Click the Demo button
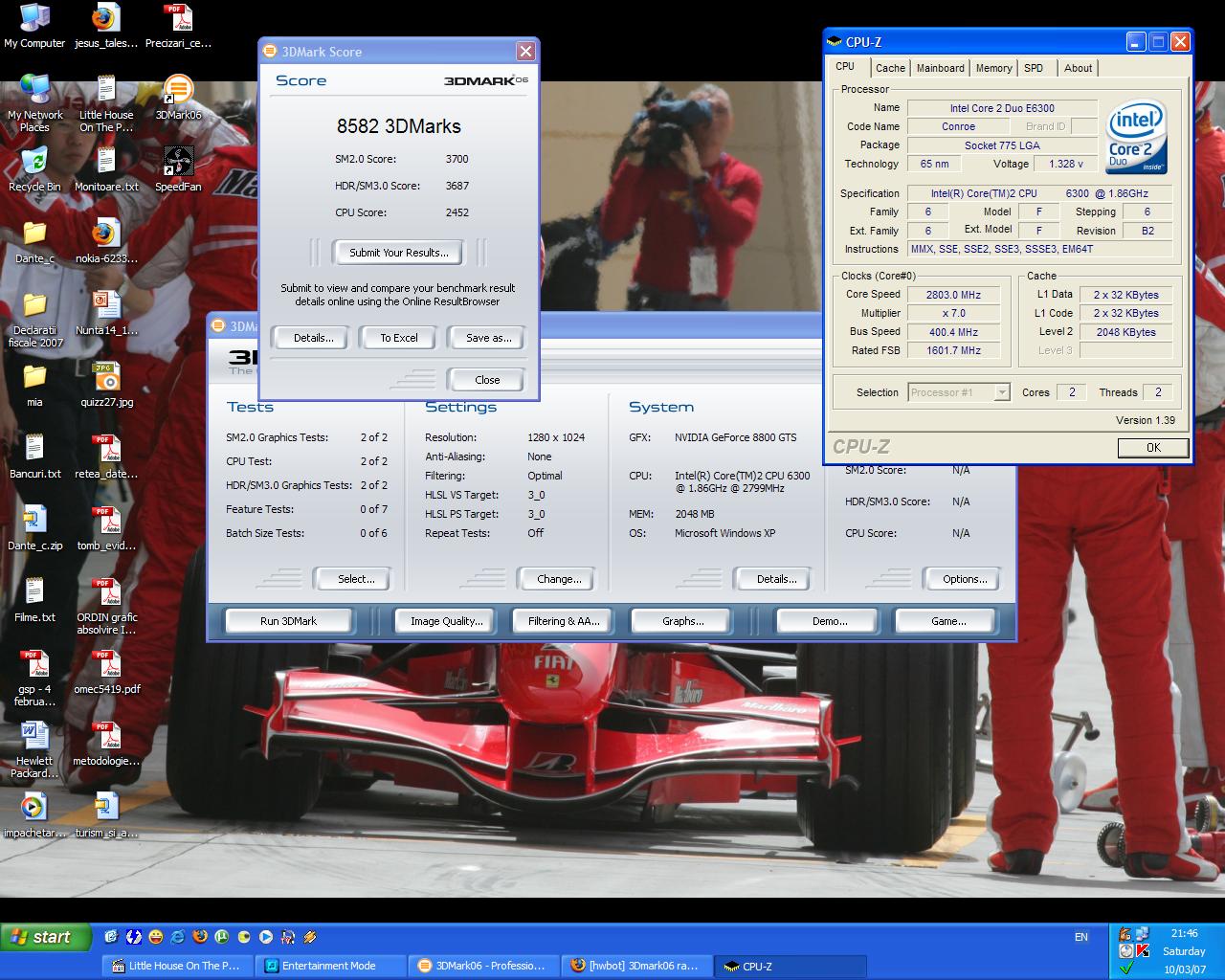Screen dimensions: 1225x980 tap(829, 621)
